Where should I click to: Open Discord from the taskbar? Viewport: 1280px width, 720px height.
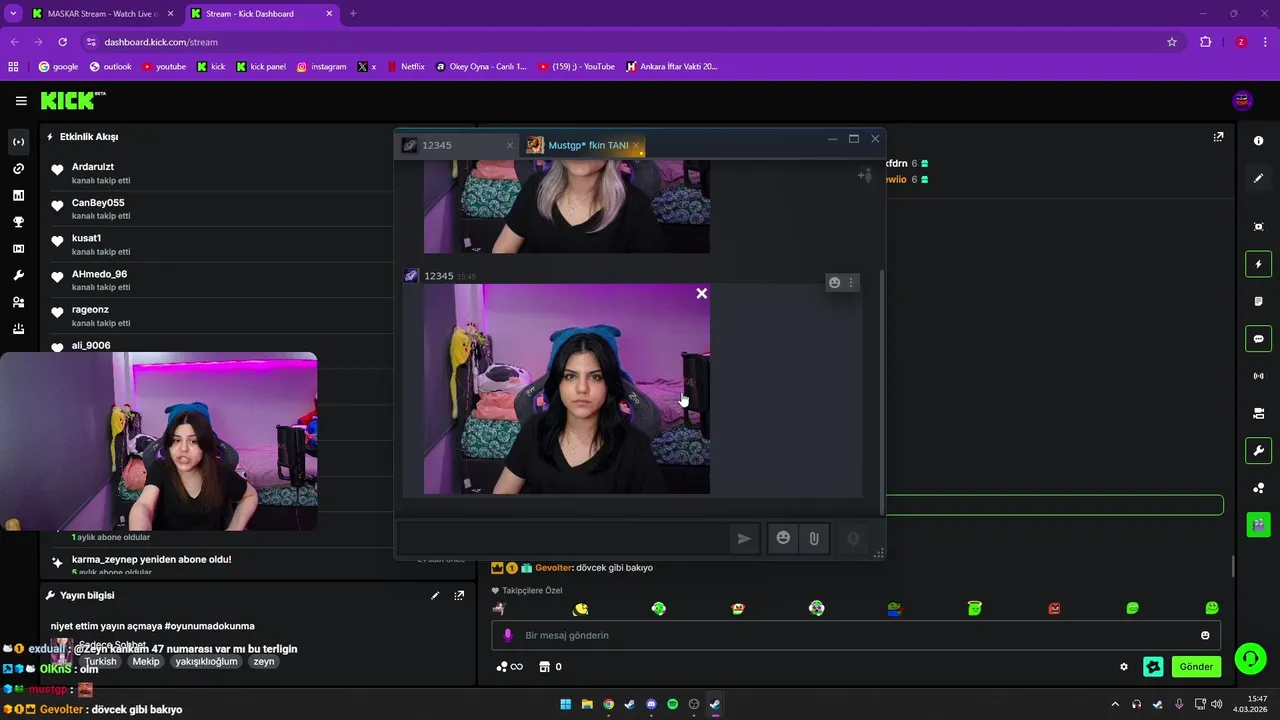point(651,704)
